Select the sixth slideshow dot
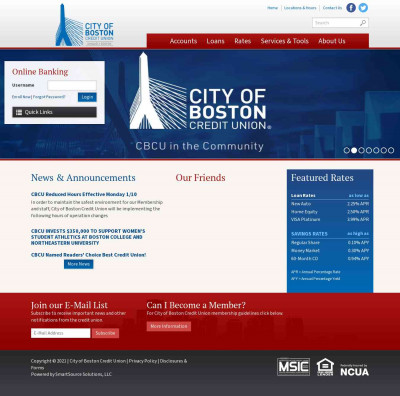Image resolution: width=400 pixels, height=396 pixels. click(x=383, y=150)
